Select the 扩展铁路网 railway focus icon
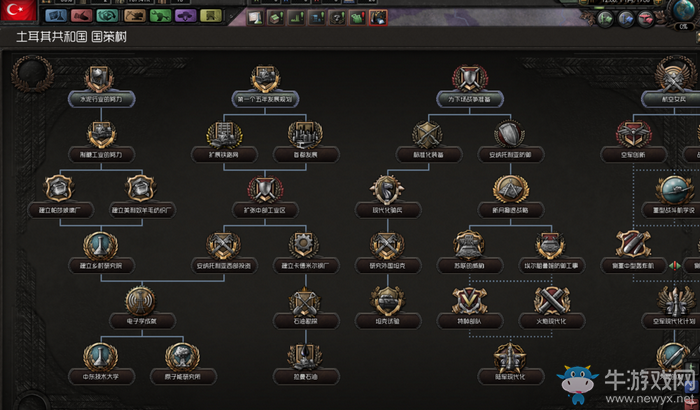The width and height of the screenshot is (700, 410). (x=224, y=134)
